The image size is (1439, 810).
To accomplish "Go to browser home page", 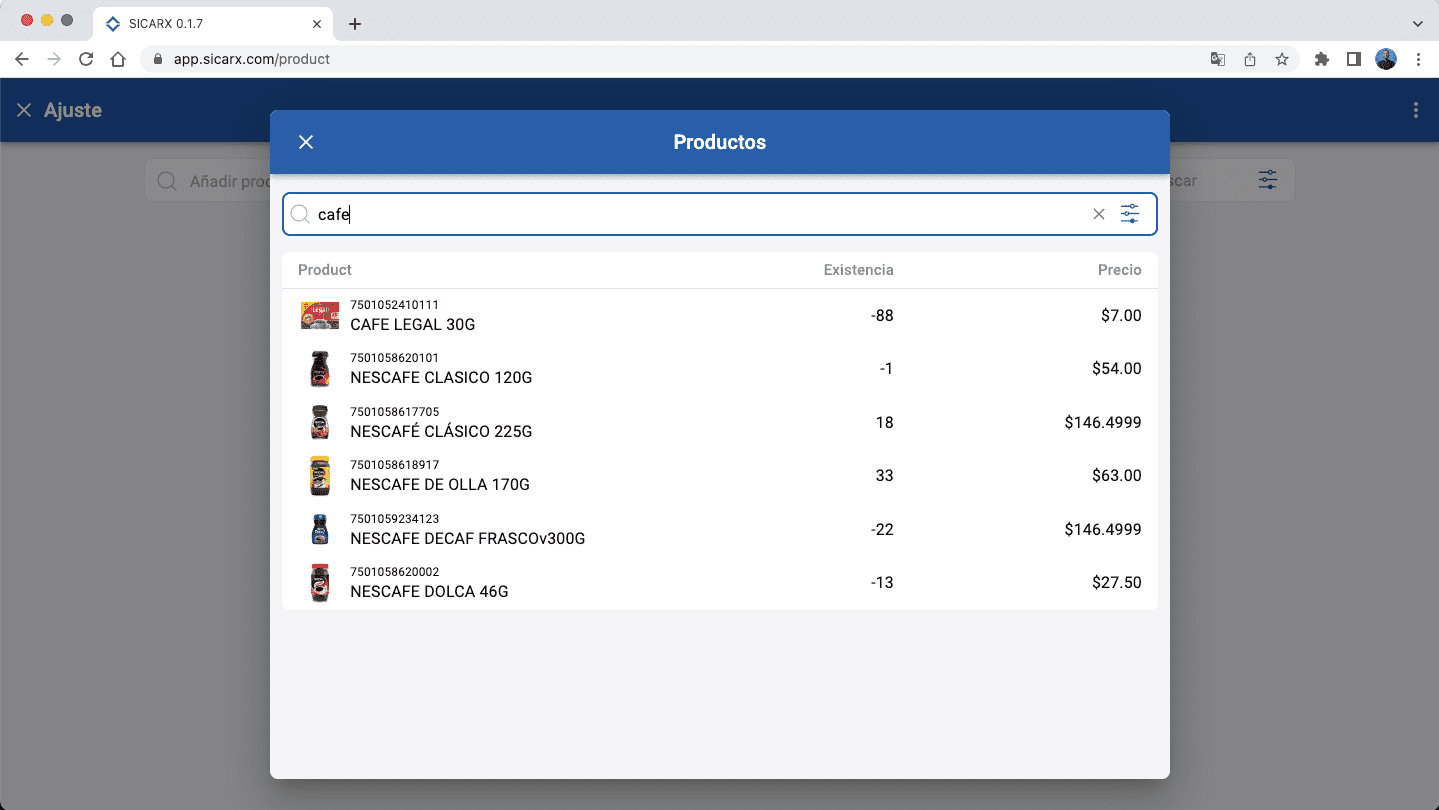I will 118,59.
